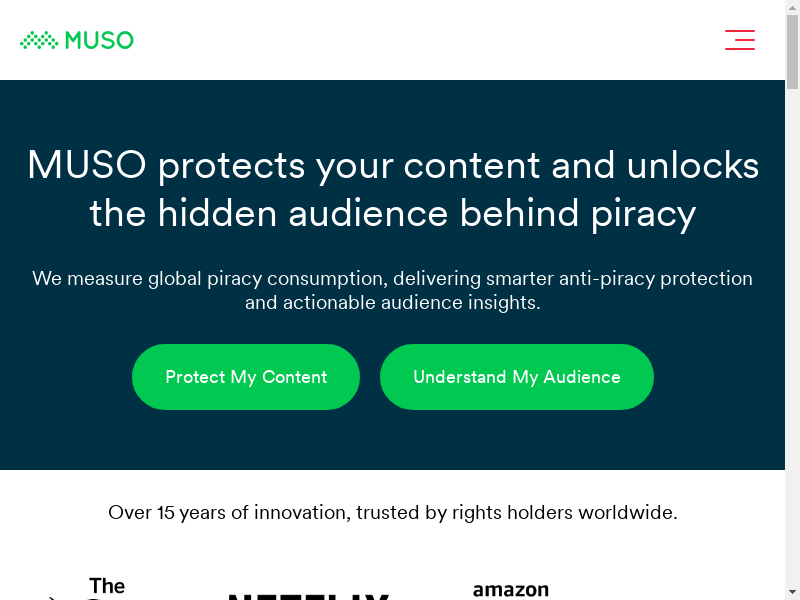Click the "MUSO protects your content" headline
The width and height of the screenshot is (800, 600).
[x=393, y=165]
